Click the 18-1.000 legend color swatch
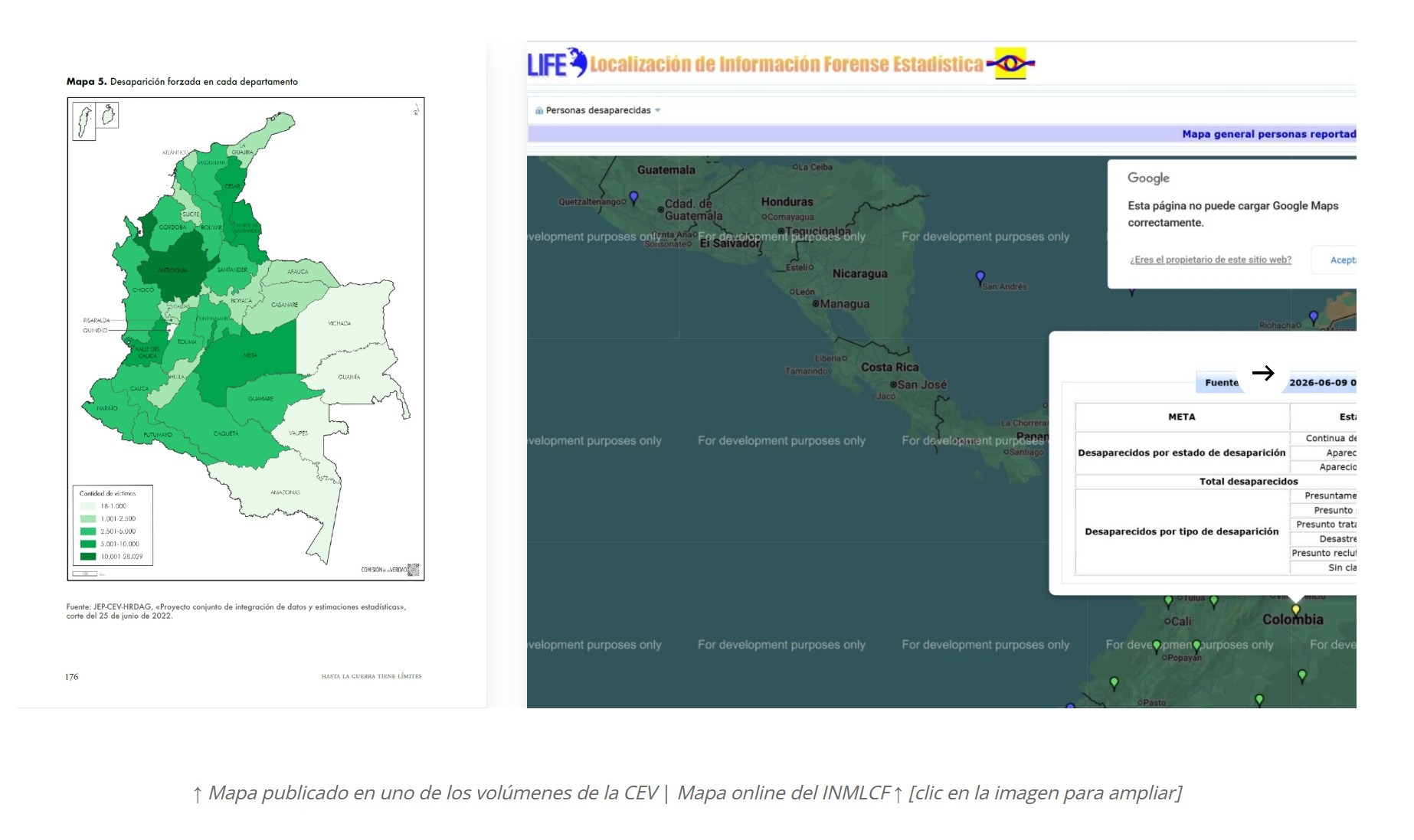 point(88,506)
